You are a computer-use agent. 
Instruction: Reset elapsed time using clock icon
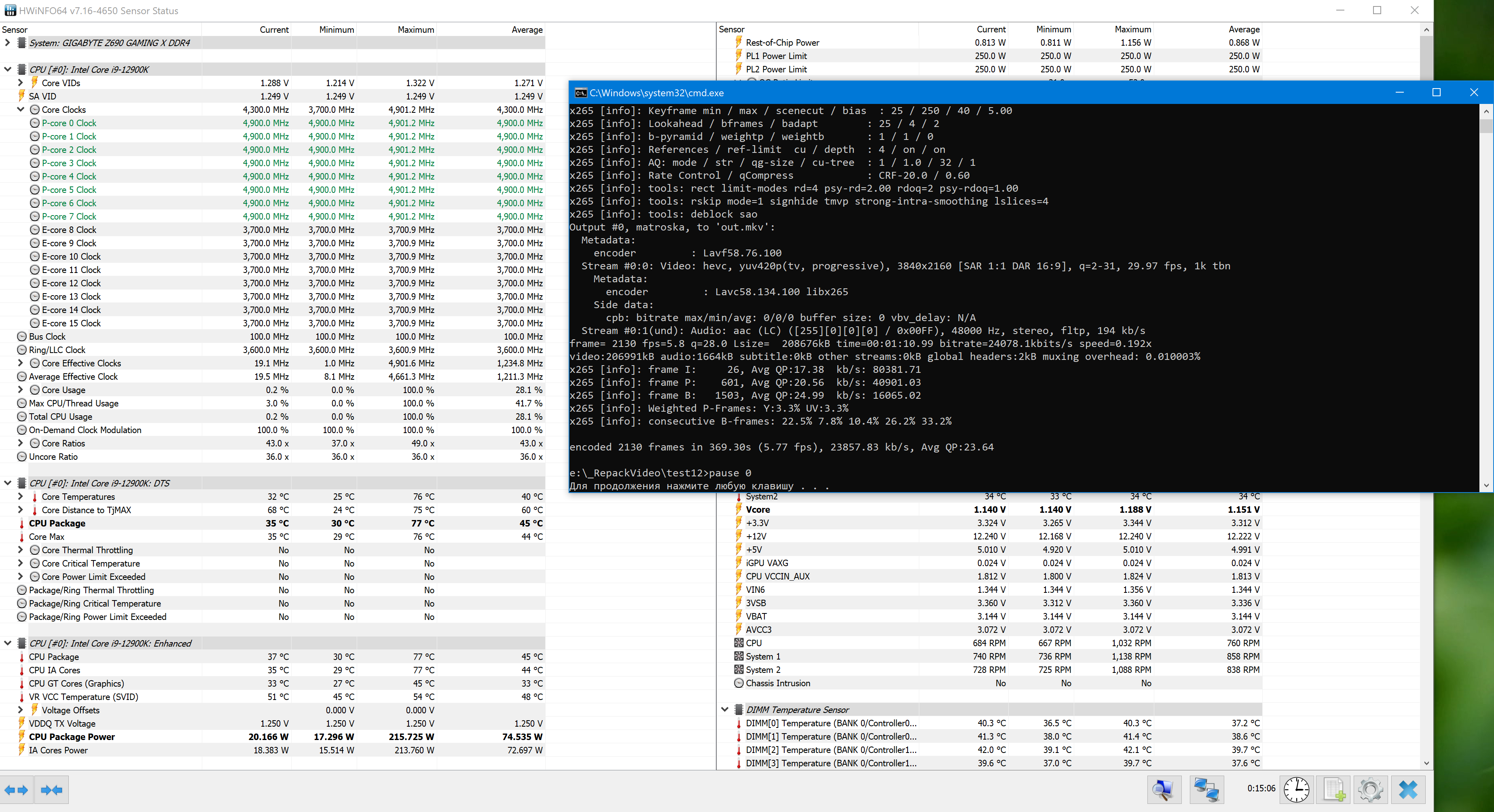(1296, 789)
